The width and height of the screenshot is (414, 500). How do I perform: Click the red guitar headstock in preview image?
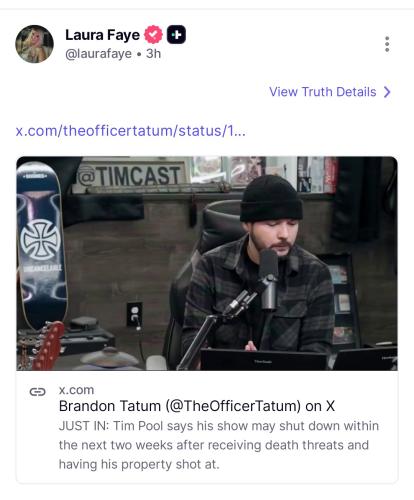click(x=48, y=345)
